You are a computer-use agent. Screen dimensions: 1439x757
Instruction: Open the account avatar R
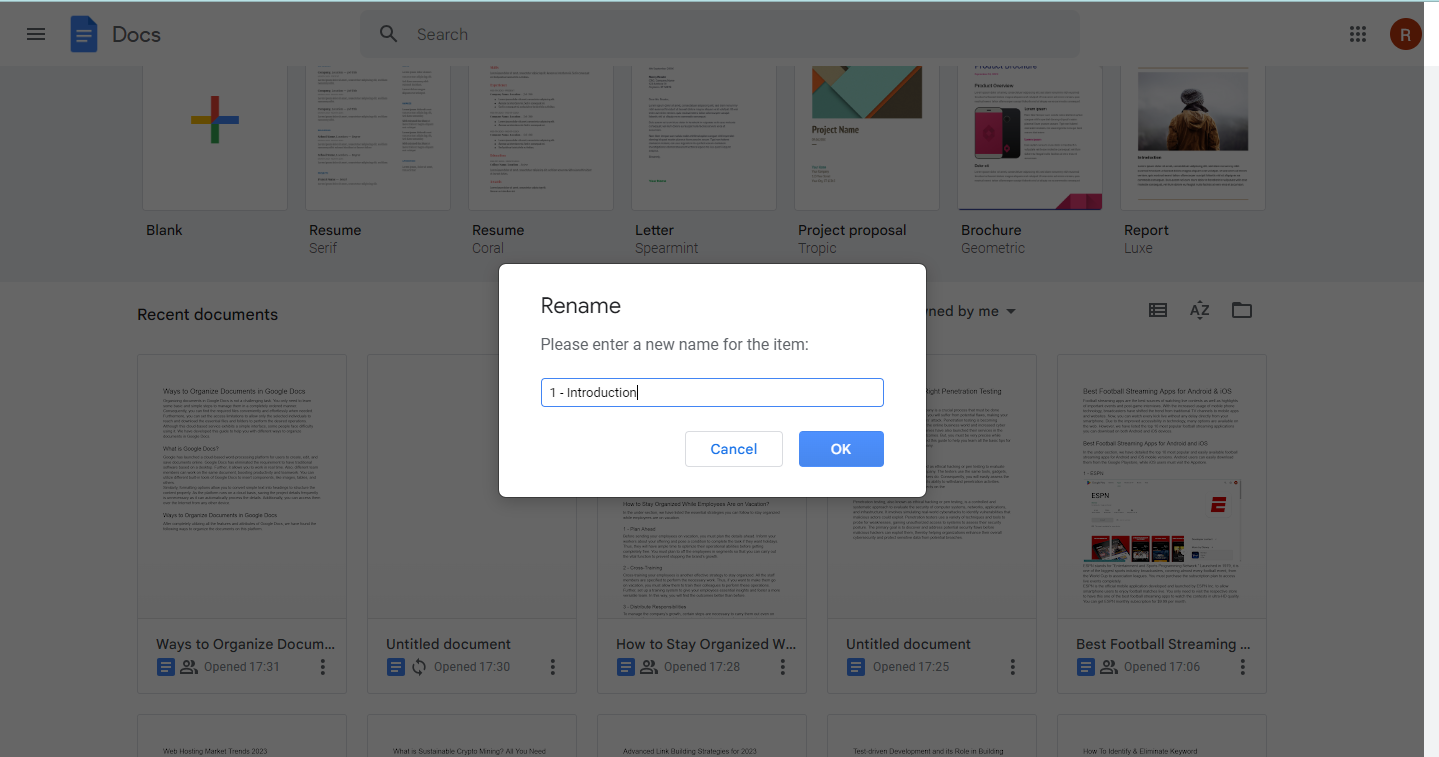pos(1405,34)
